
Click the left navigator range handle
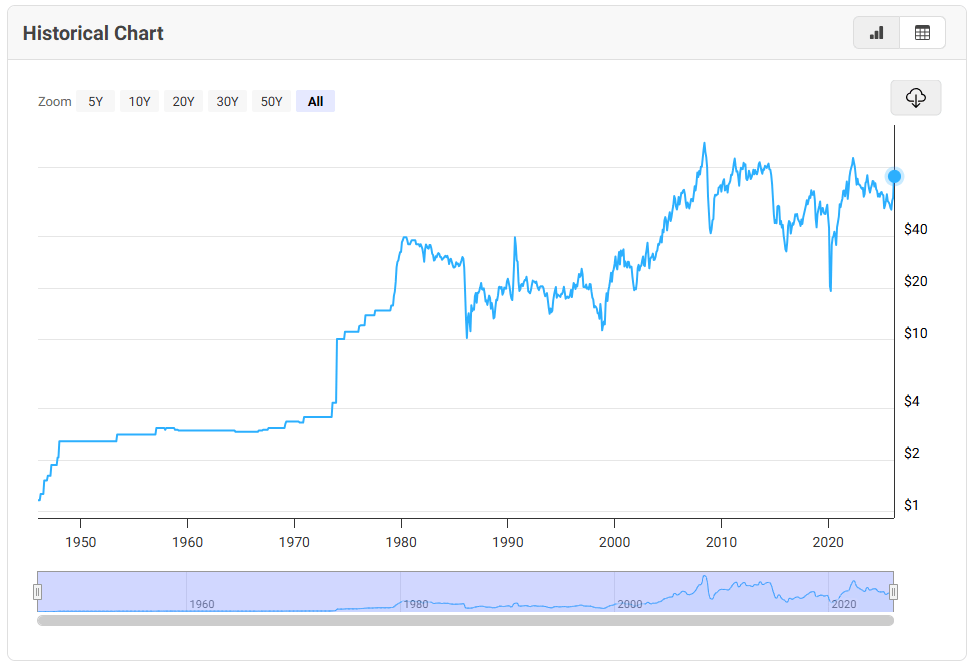tap(38, 592)
